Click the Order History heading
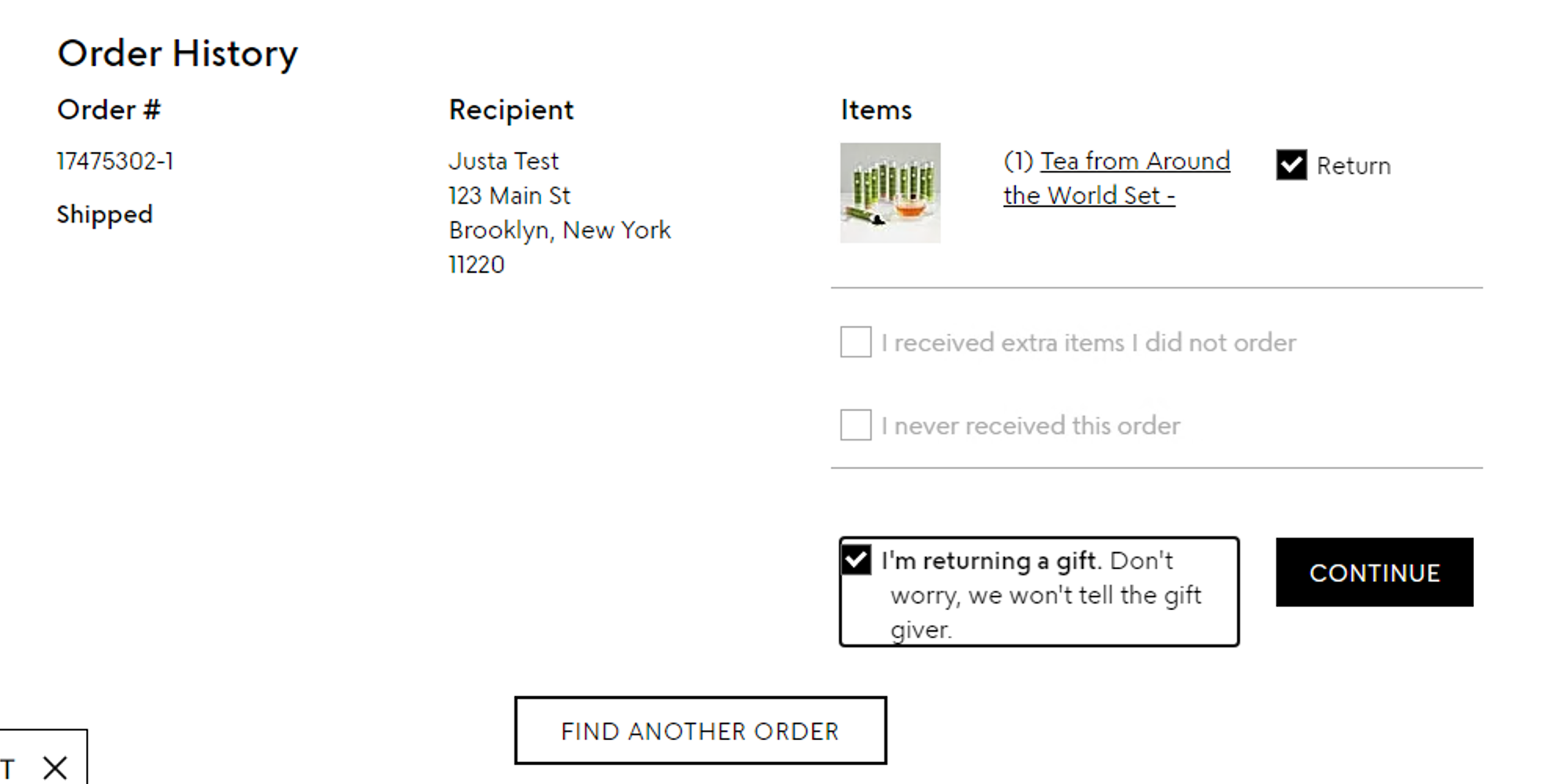1543x784 pixels. click(x=178, y=54)
